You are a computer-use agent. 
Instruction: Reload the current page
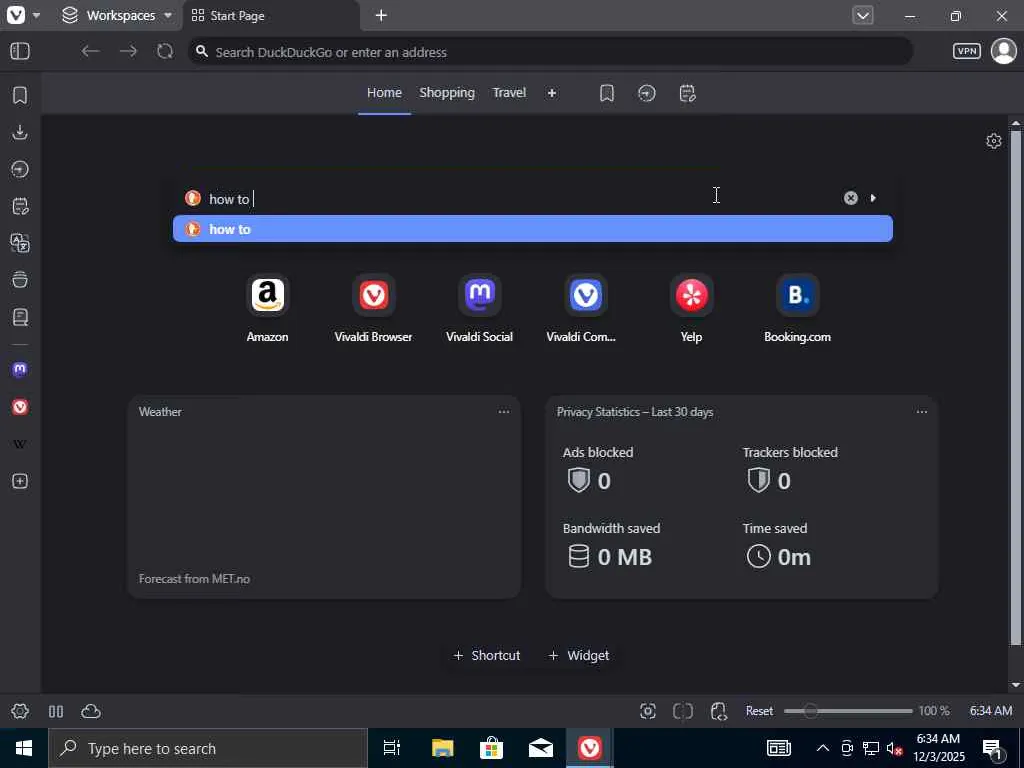click(165, 51)
